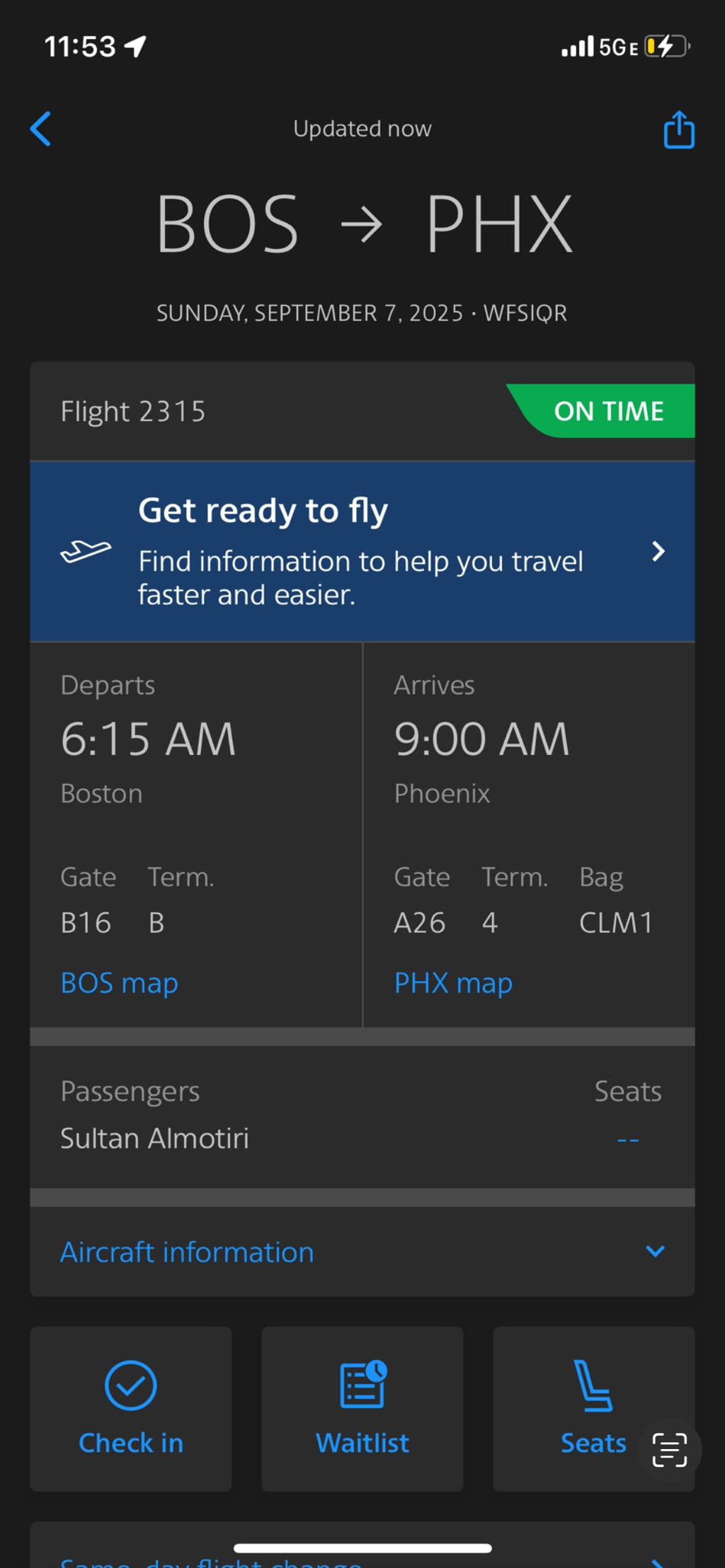
Task: Tap passenger name Sultan Almotiri
Action: coord(154,1138)
